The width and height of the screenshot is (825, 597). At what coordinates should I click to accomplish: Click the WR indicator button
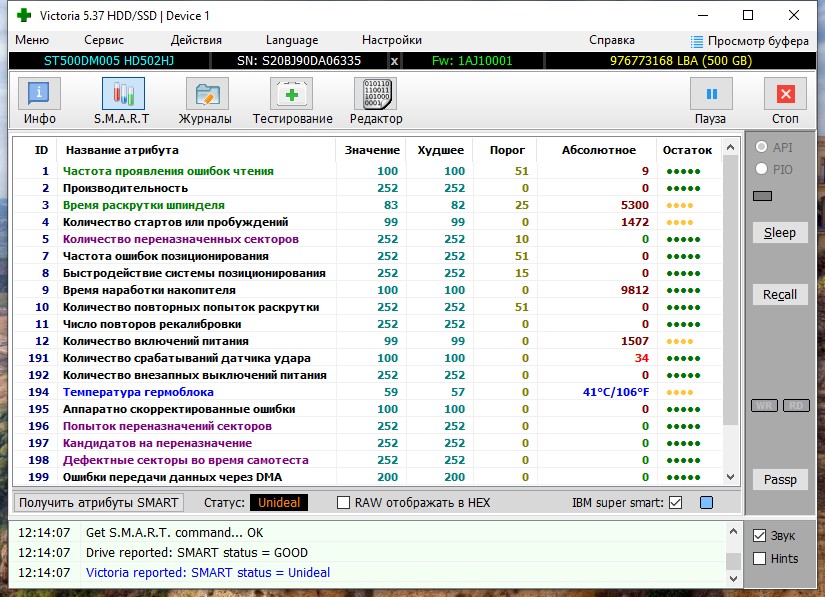tap(764, 406)
